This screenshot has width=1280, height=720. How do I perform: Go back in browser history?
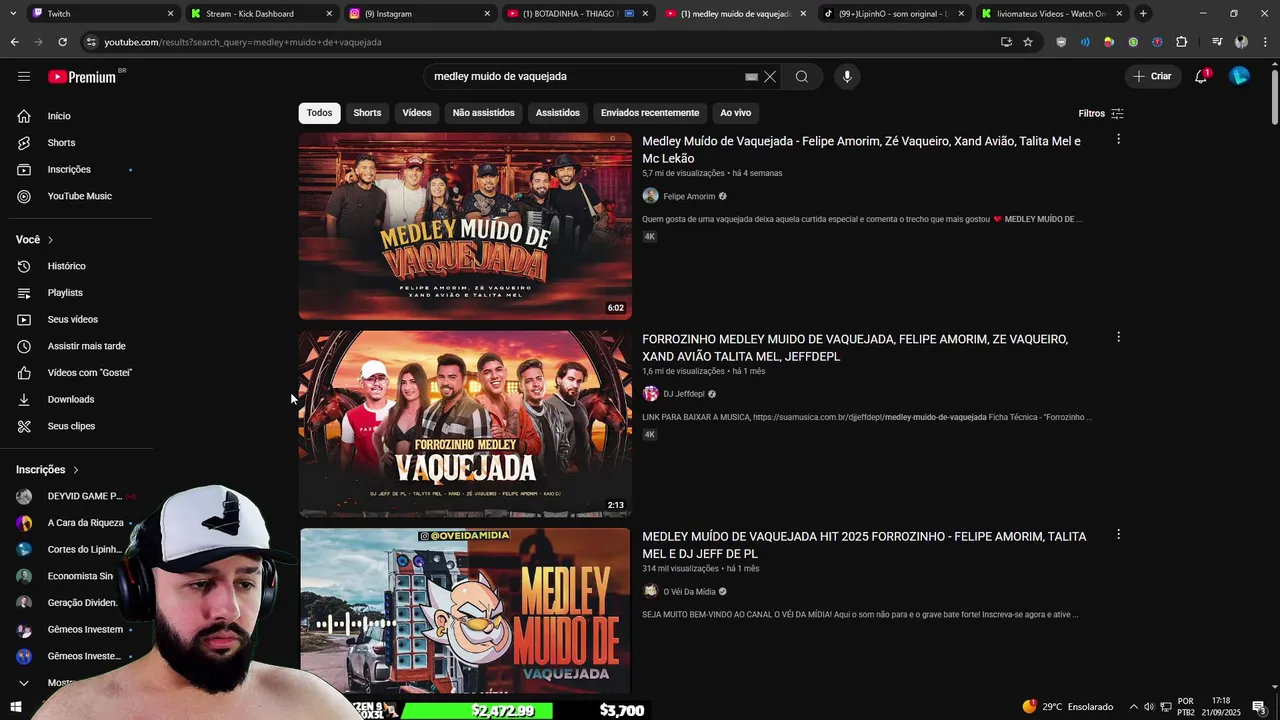pos(14,42)
